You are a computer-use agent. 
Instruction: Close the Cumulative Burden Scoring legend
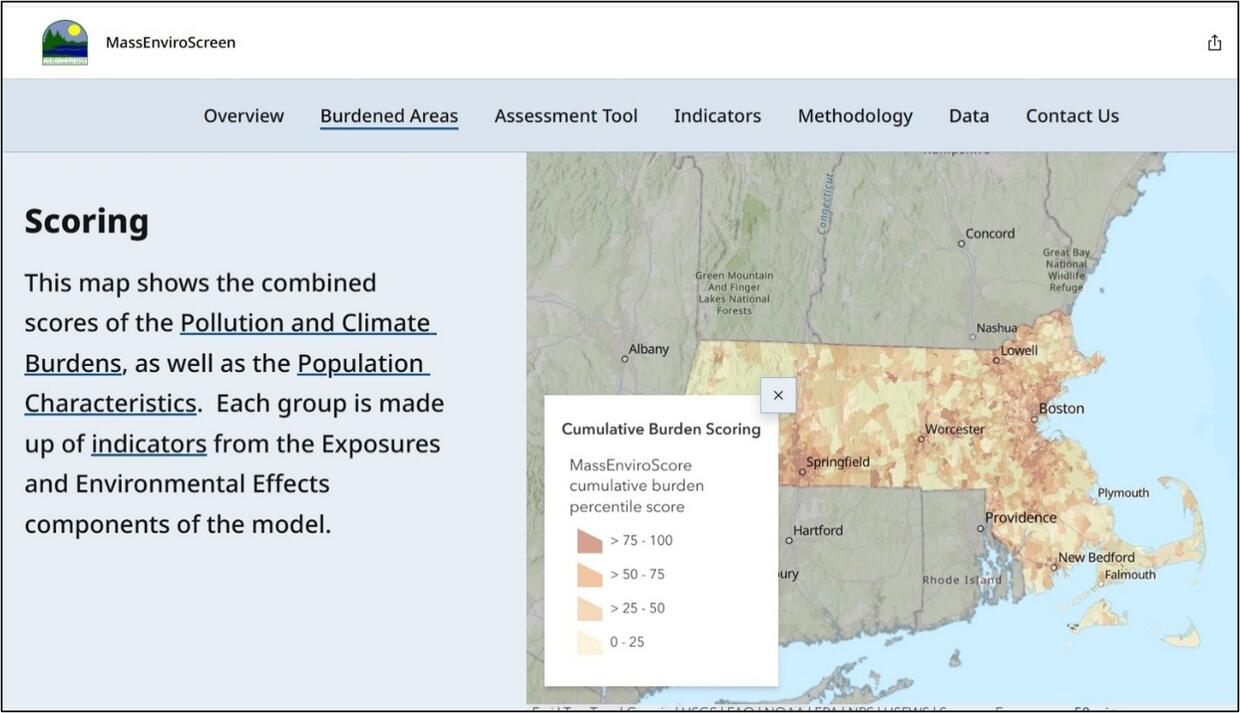[778, 395]
